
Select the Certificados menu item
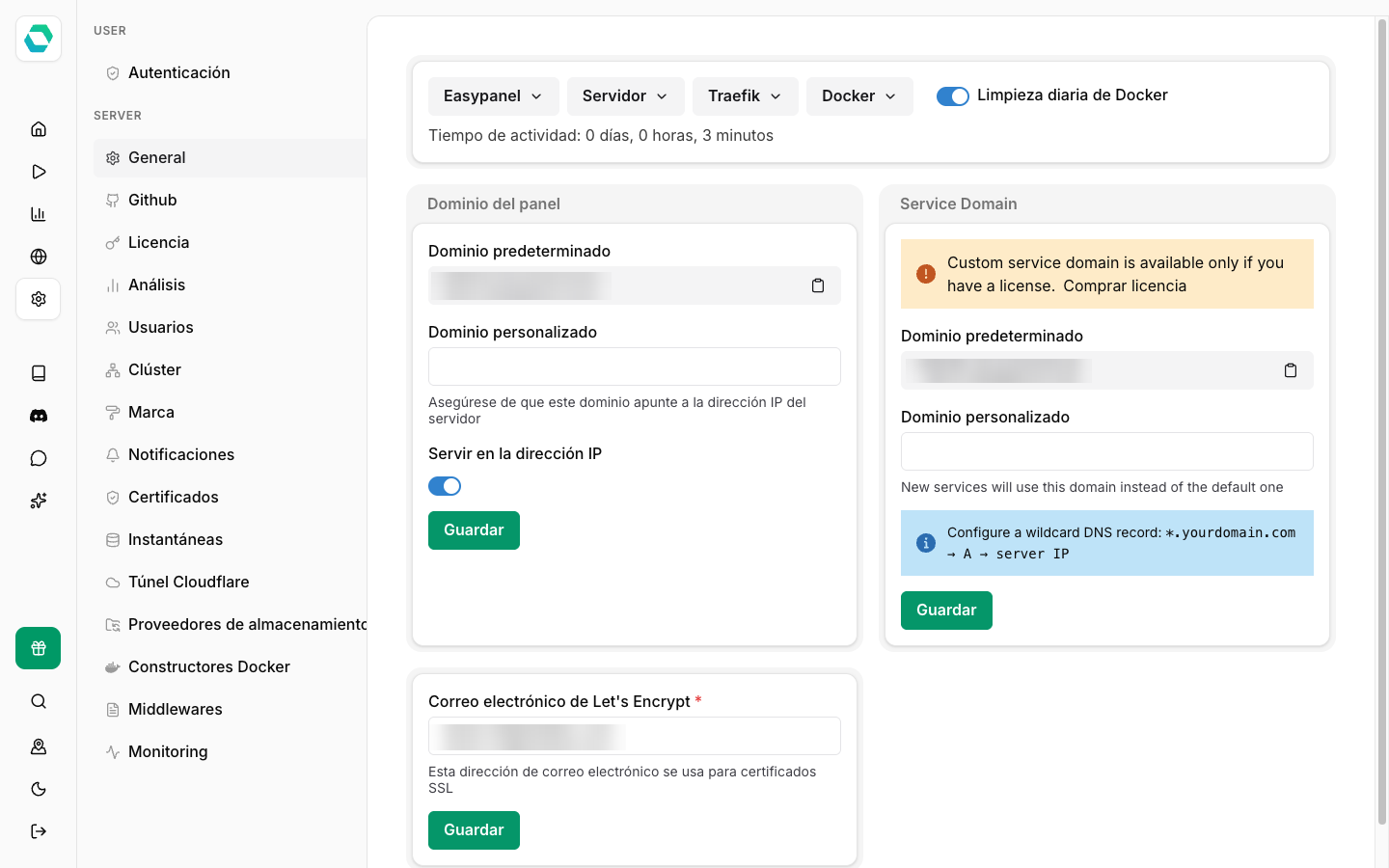(230, 498)
